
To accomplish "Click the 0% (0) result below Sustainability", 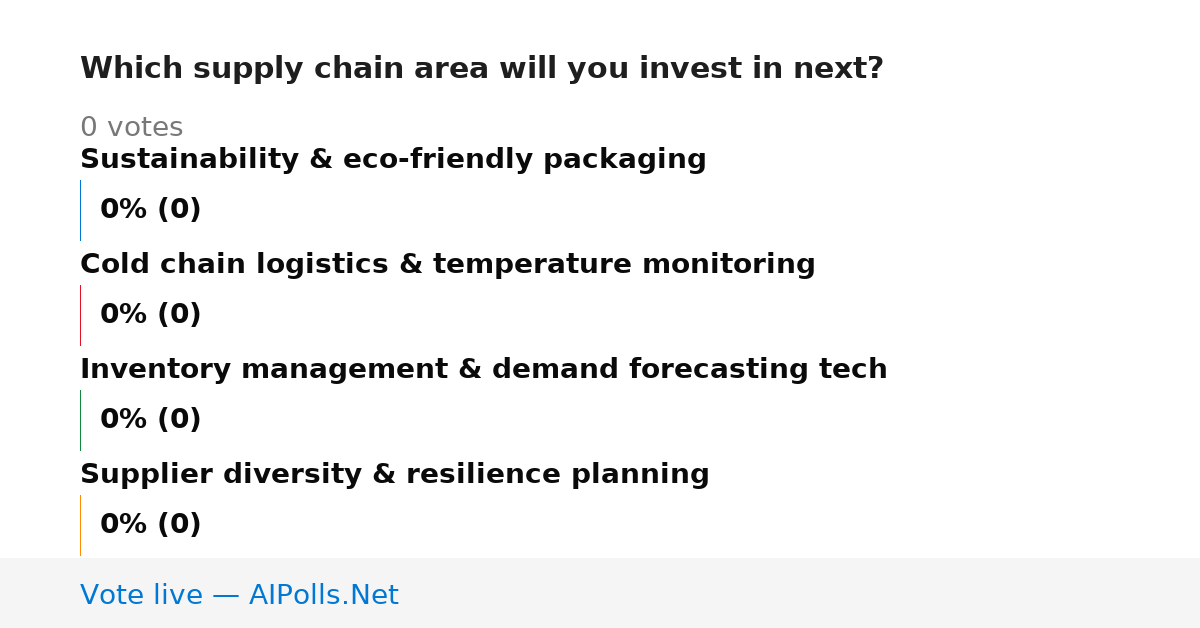I will tap(151, 210).
